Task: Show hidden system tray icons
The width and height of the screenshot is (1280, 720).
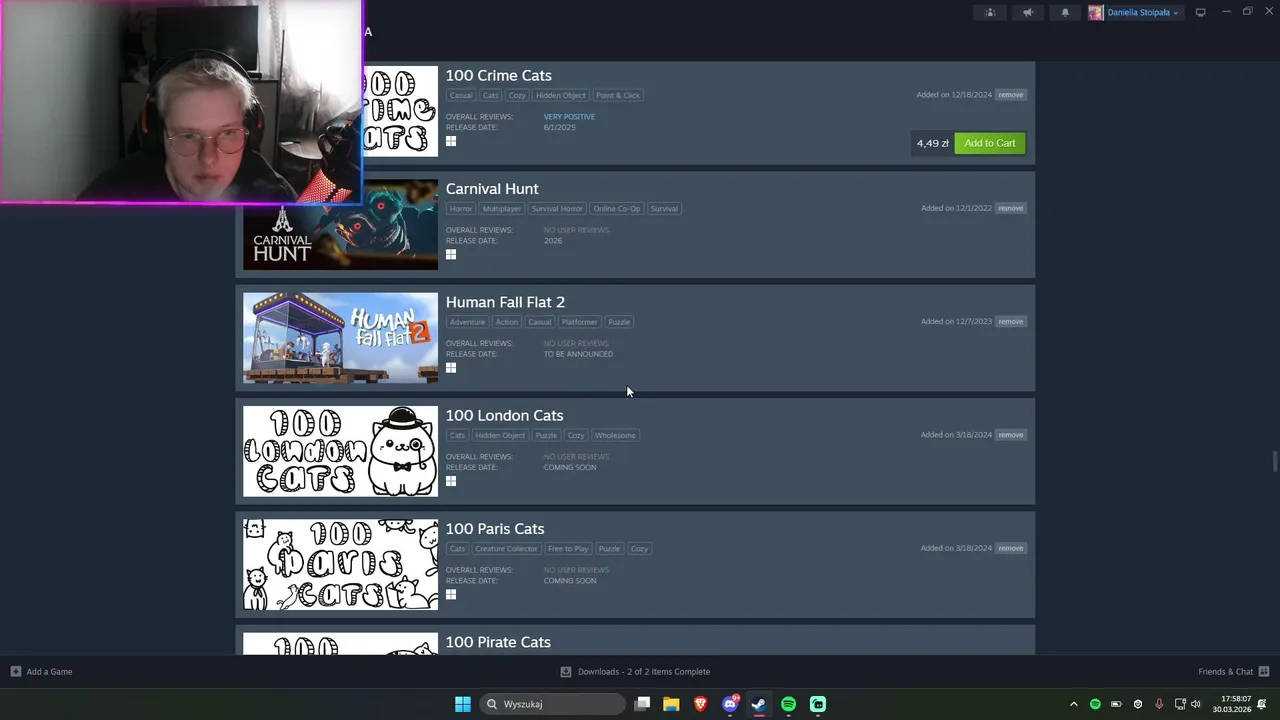Action: click(1074, 704)
